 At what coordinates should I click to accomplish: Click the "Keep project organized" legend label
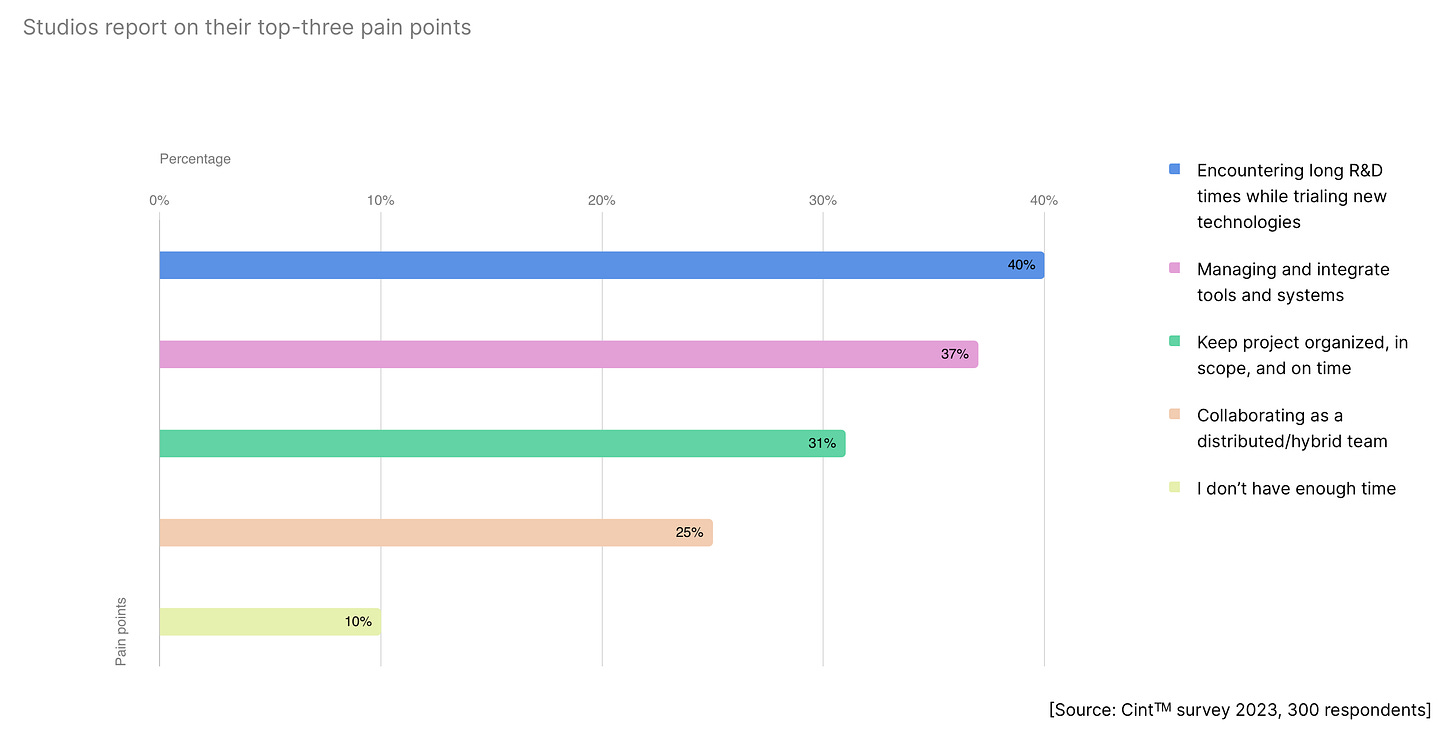pos(1301,355)
